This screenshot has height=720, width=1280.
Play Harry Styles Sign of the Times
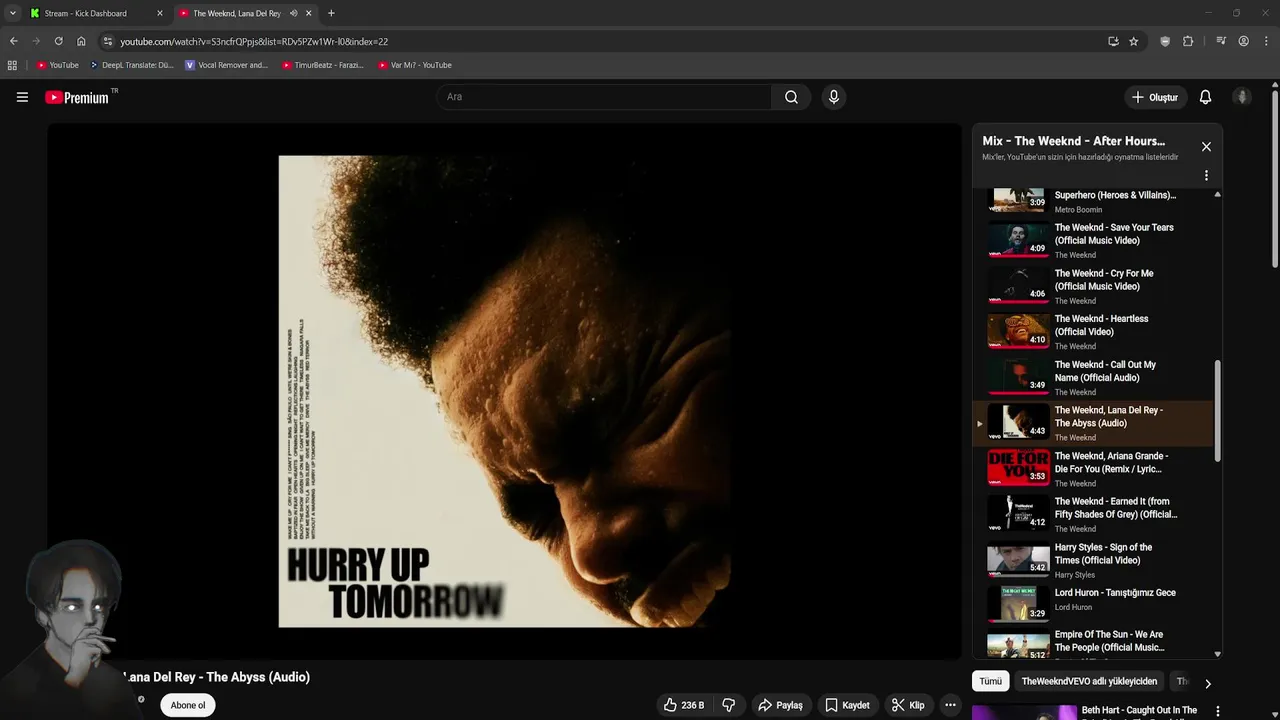tap(1092, 560)
